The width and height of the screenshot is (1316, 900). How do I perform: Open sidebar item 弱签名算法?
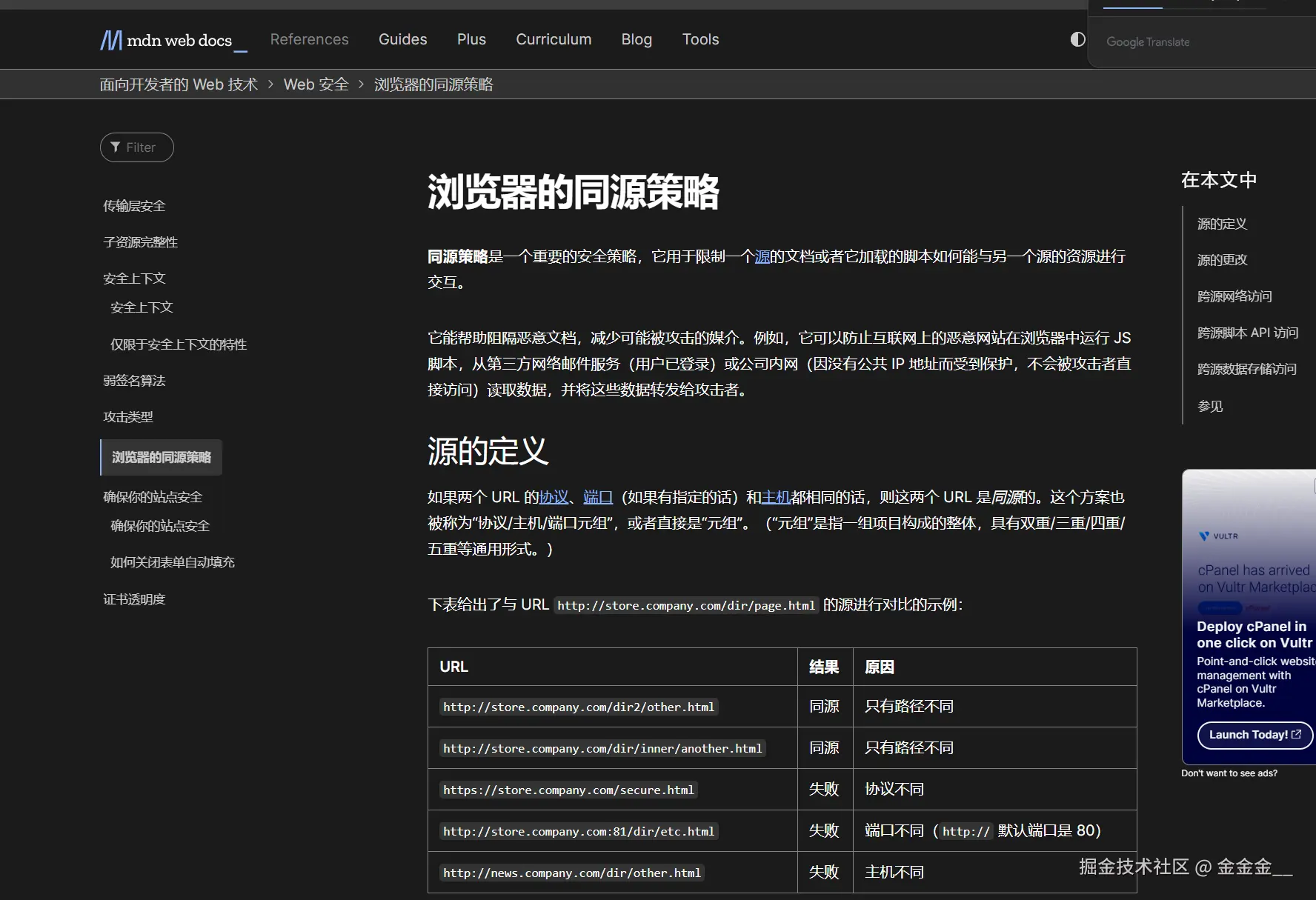click(x=134, y=381)
